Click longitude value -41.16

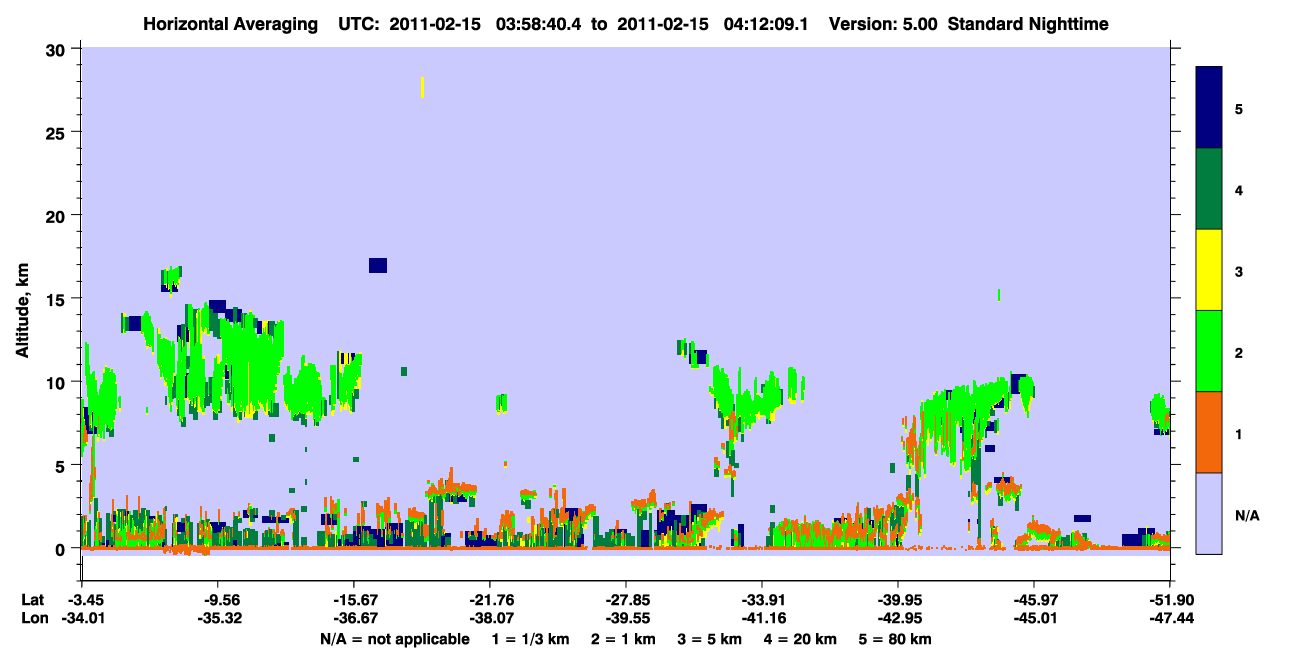coord(762,618)
